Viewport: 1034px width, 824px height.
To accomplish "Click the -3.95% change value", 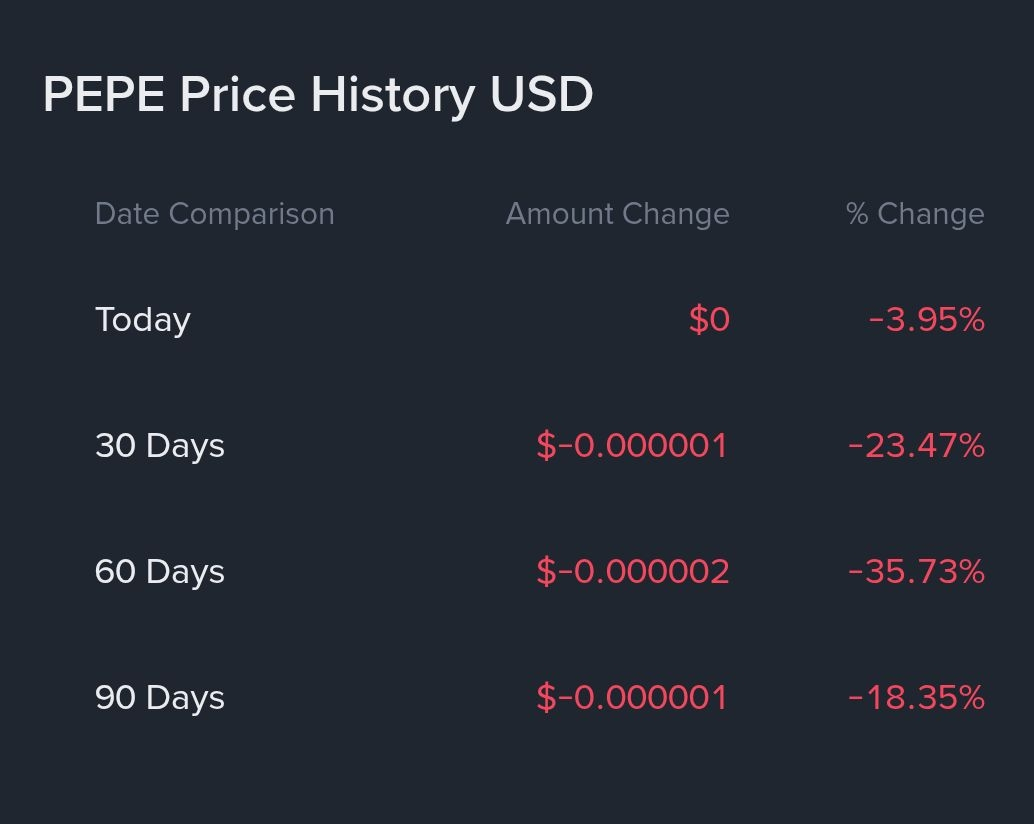I will [x=927, y=320].
